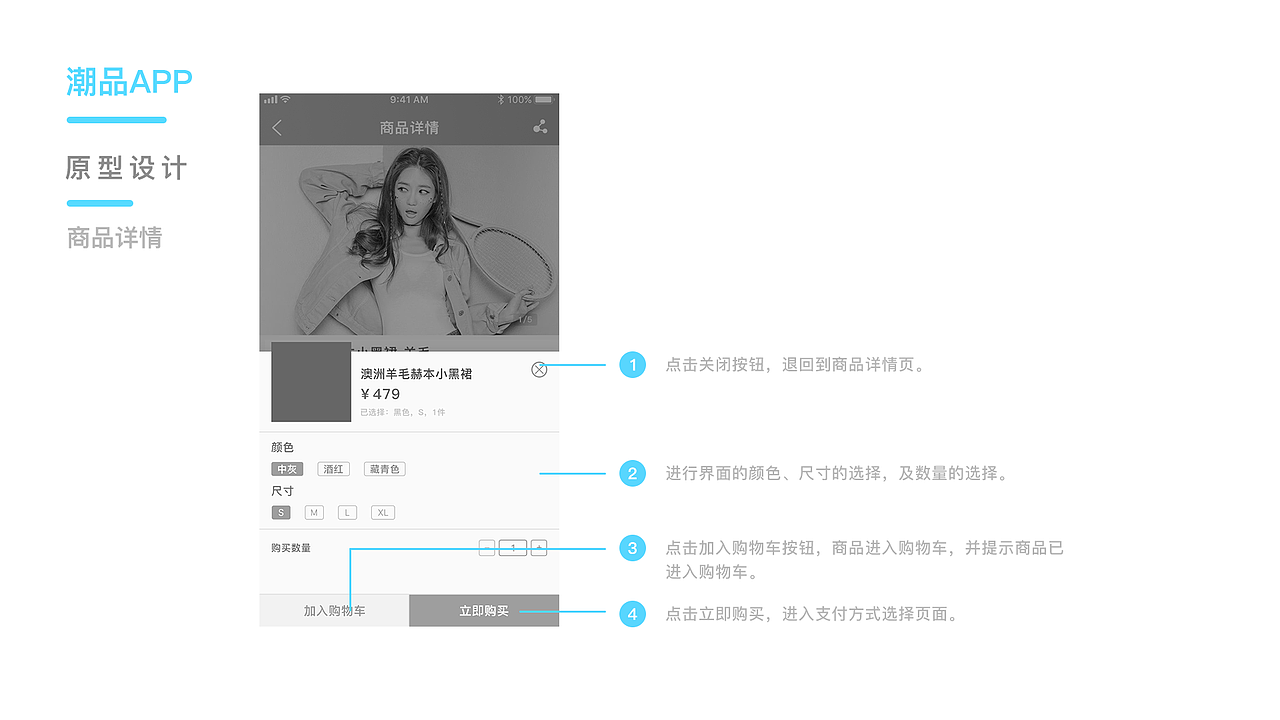Click the 1/5 image page indicator
The image size is (1280, 720).
click(x=524, y=318)
